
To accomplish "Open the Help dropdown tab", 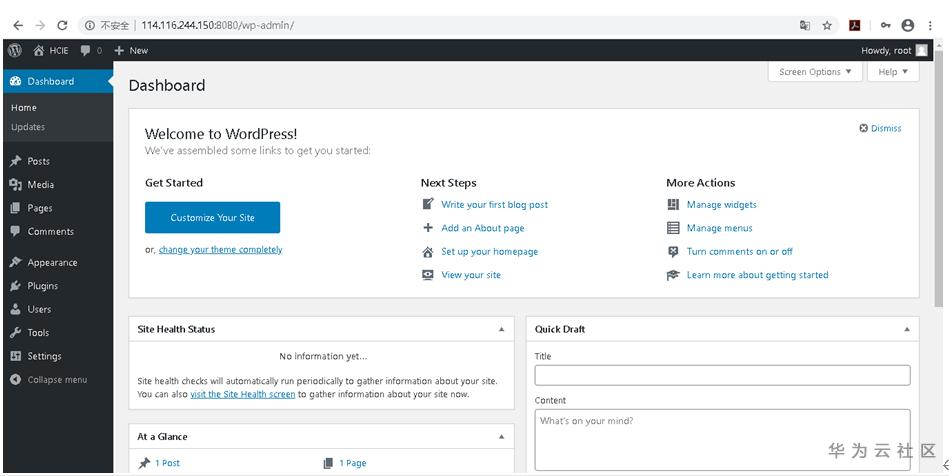I will pos(893,72).
